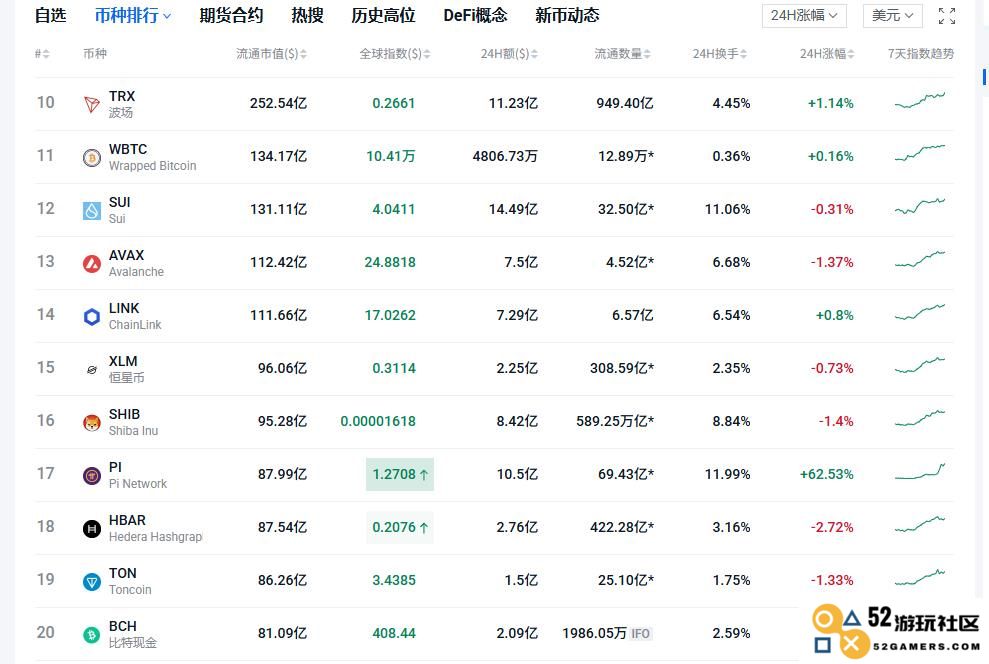Click the HBAR Hedera black logo

pos(92,528)
